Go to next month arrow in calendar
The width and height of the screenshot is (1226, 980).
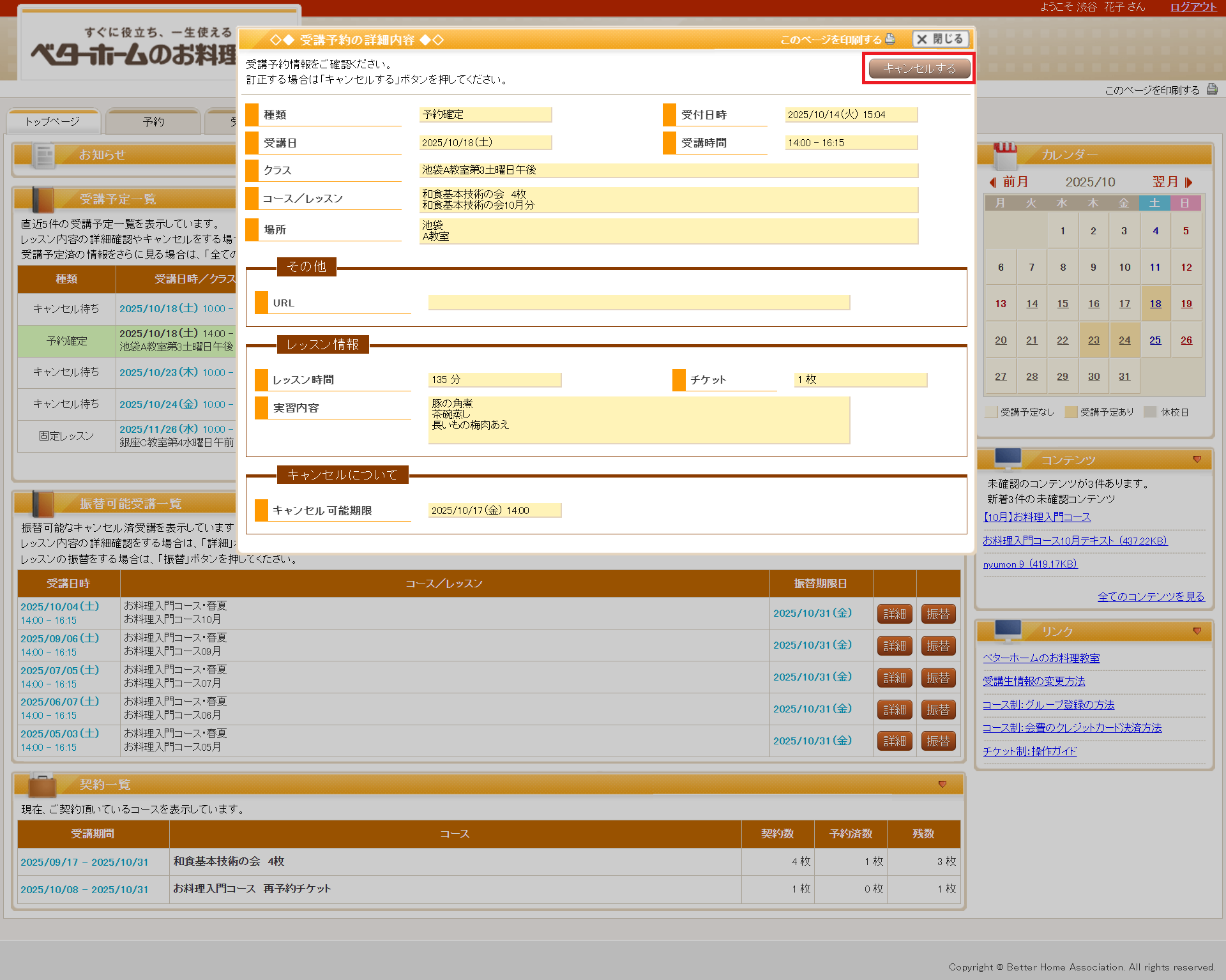[x=1188, y=183]
